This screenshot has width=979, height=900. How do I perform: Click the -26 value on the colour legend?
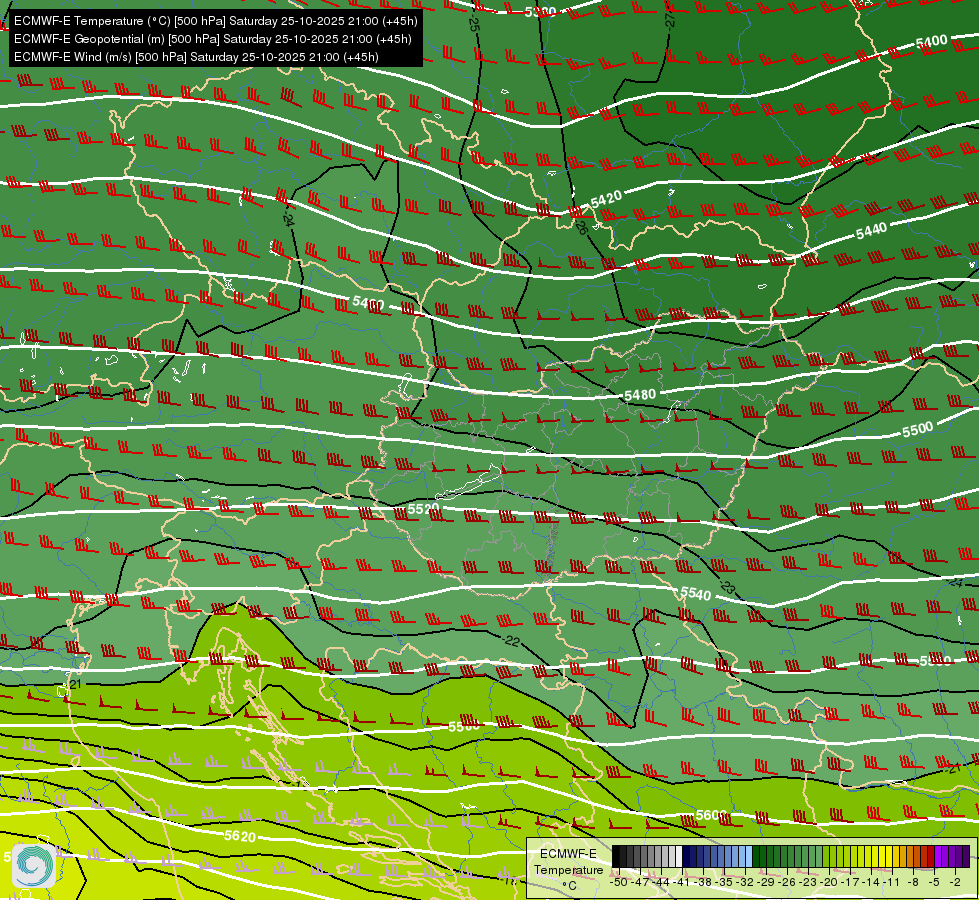[787, 882]
